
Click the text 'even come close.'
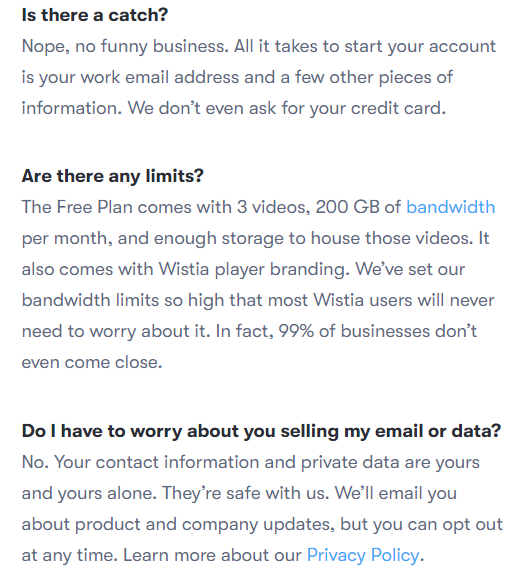(x=92, y=362)
